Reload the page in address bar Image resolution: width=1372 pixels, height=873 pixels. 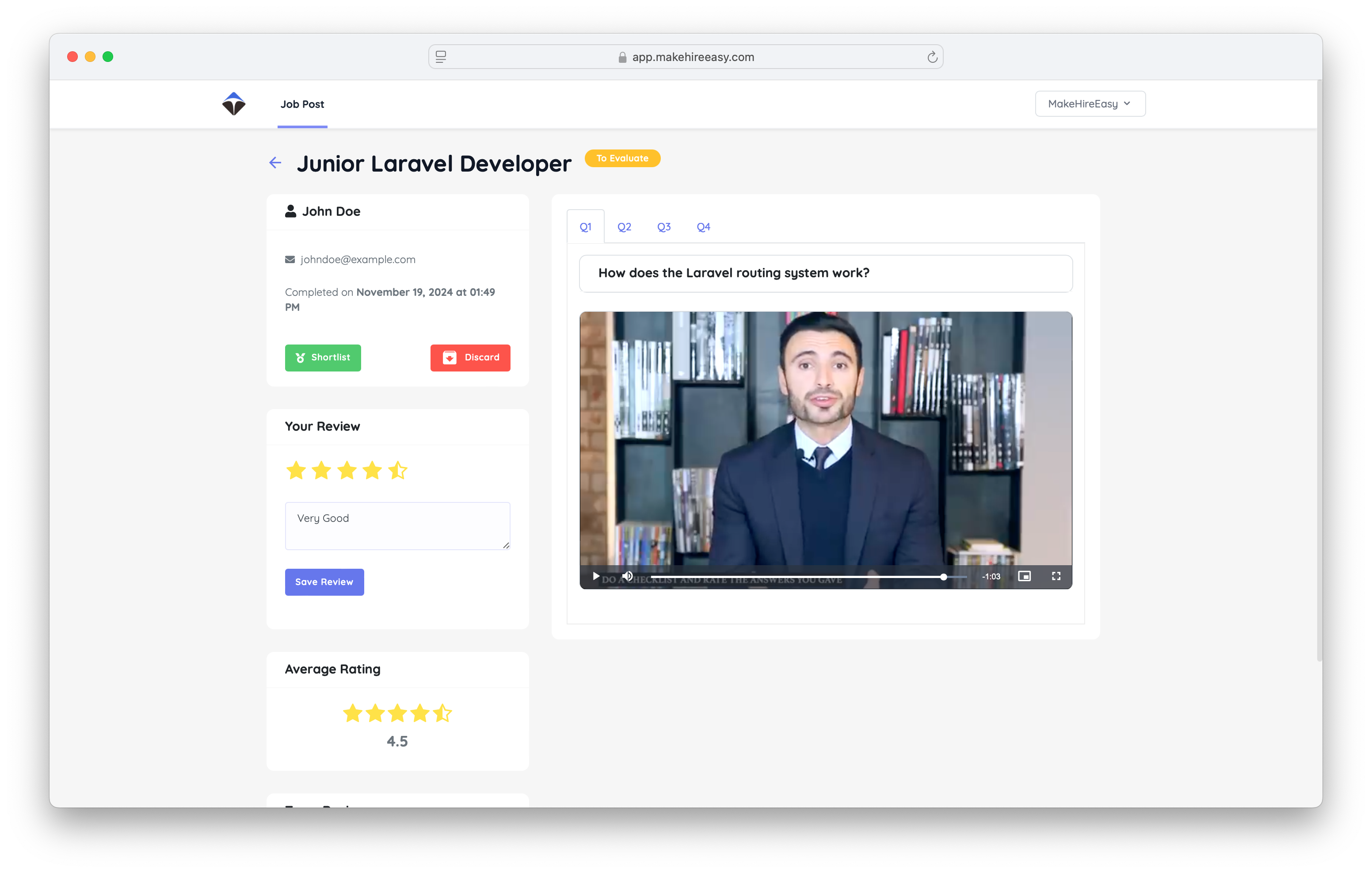[x=932, y=57]
